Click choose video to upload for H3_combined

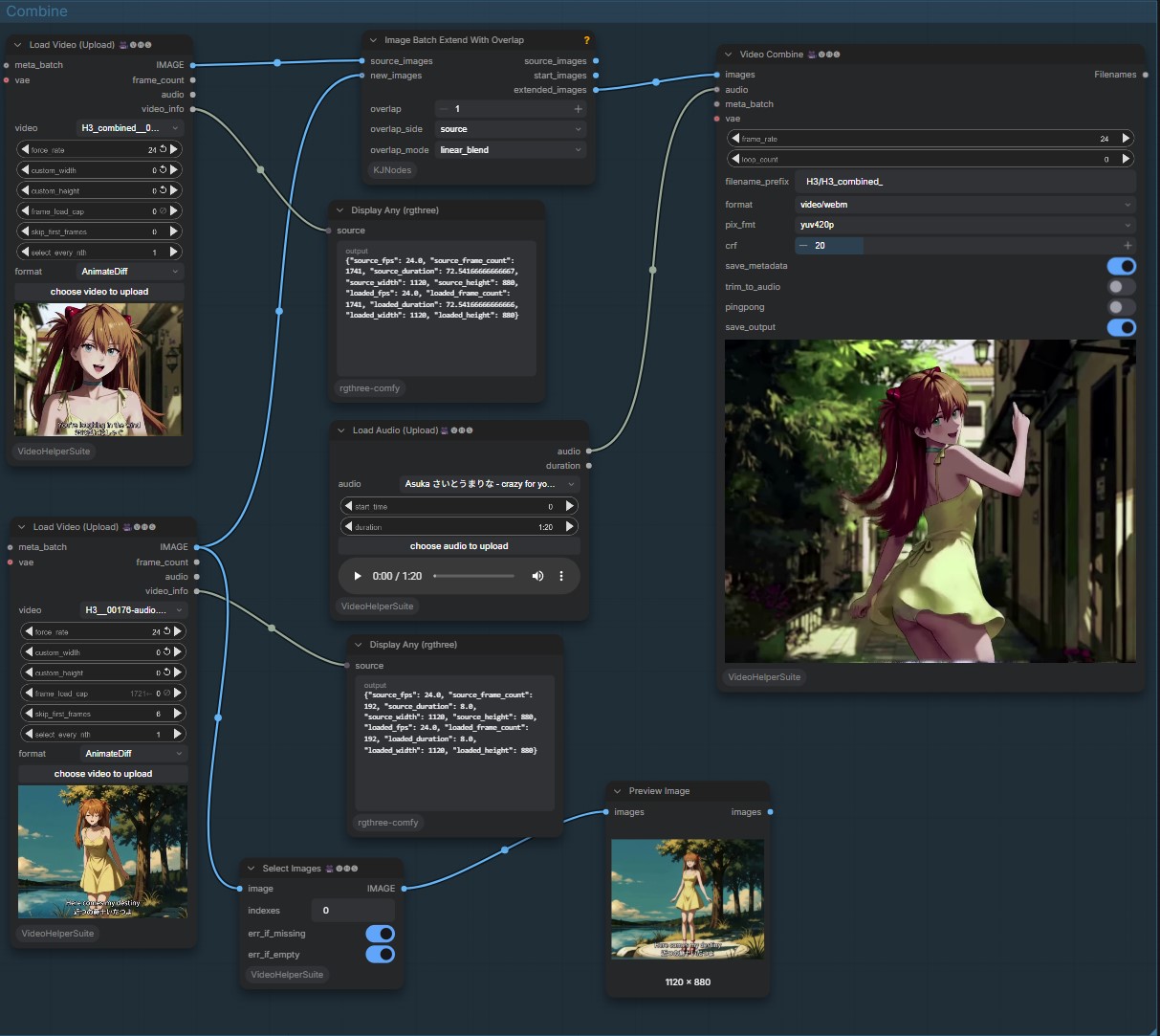coord(99,292)
